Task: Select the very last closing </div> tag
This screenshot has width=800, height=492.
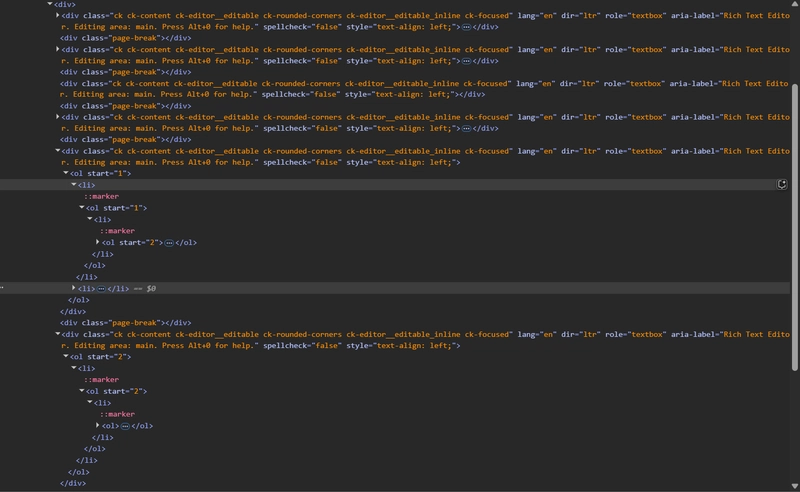Action: click(x=73, y=483)
